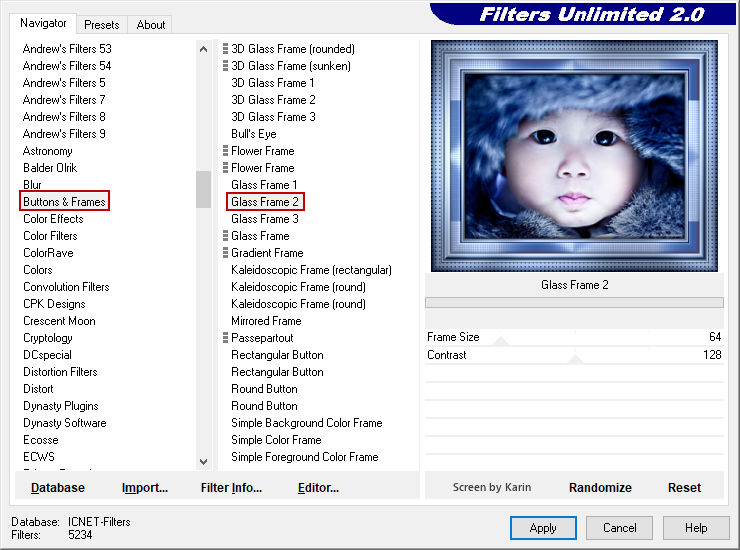Screen dimensions: 740x550
Task: Click the Contrast slider
Action: pos(574,355)
